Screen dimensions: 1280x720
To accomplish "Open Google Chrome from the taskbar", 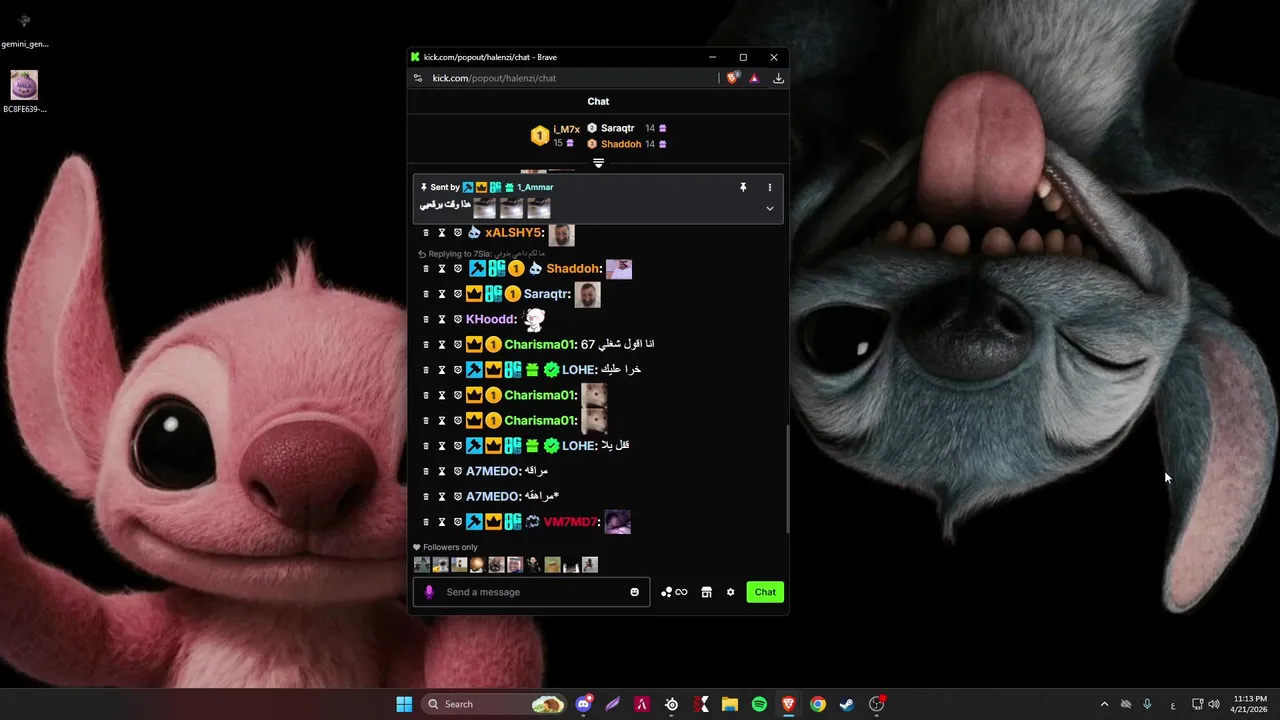I will point(818,704).
